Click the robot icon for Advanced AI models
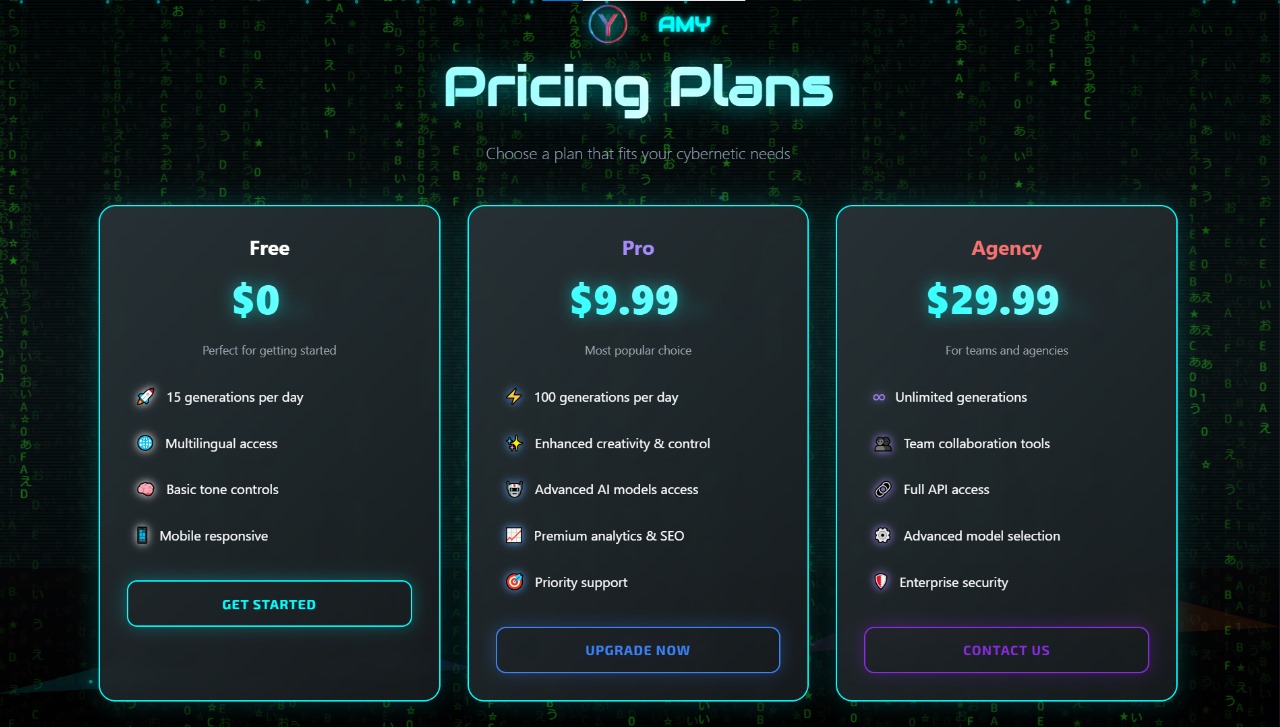Viewport: 1280px width, 727px height. tap(514, 489)
